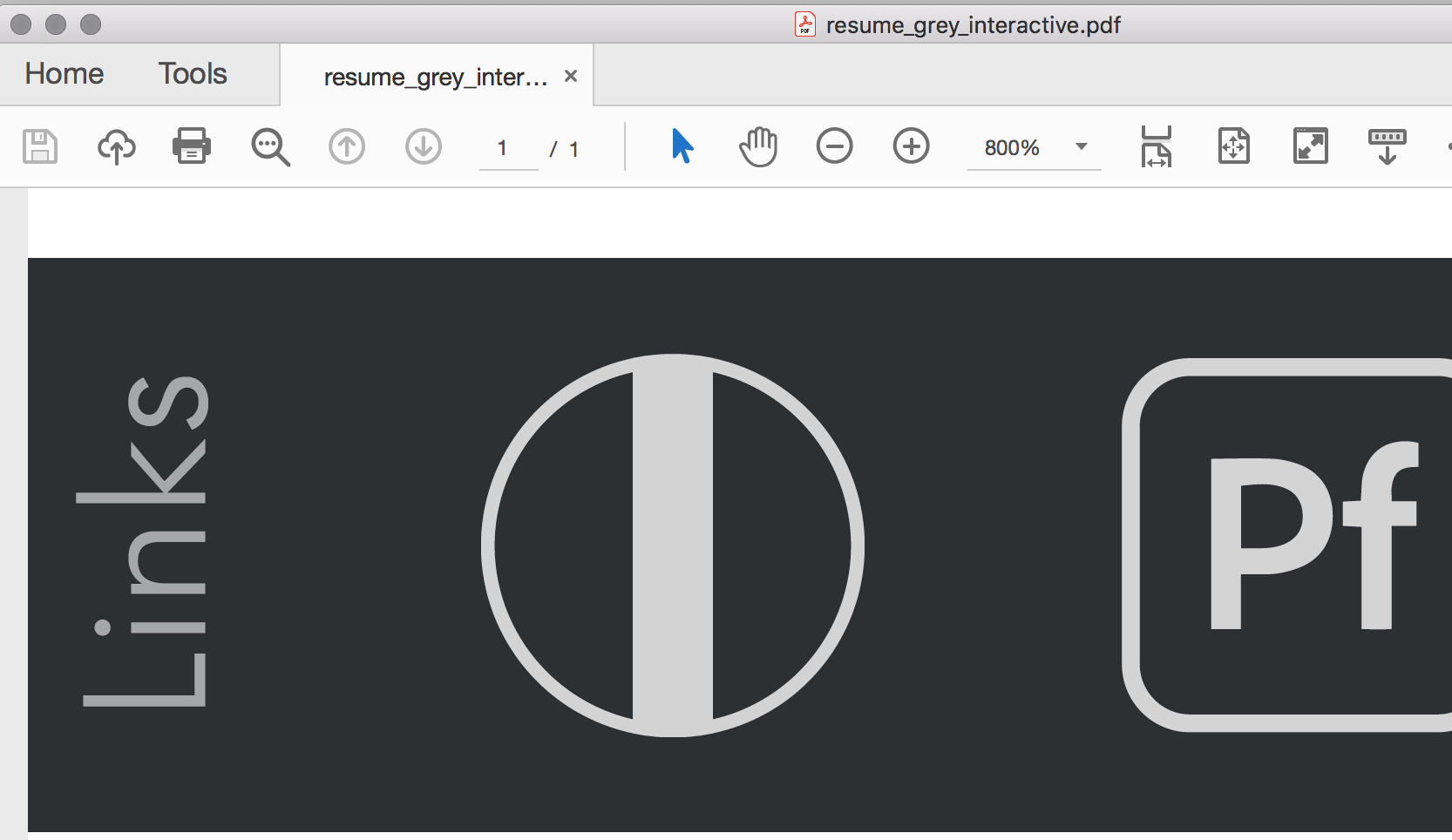The width and height of the screenshot is (1452, 840).
Task: Select the Hand tool
Action: pos(757,146)
